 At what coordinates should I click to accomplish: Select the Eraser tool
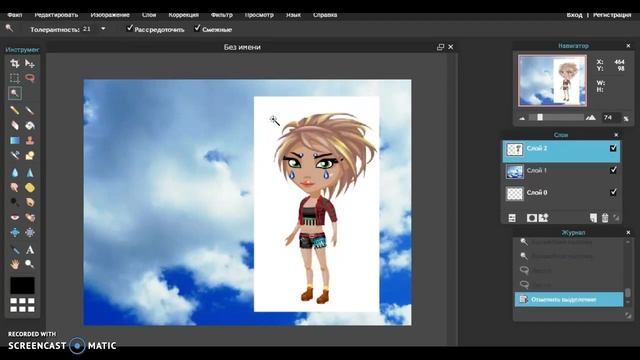click(15, 125)
